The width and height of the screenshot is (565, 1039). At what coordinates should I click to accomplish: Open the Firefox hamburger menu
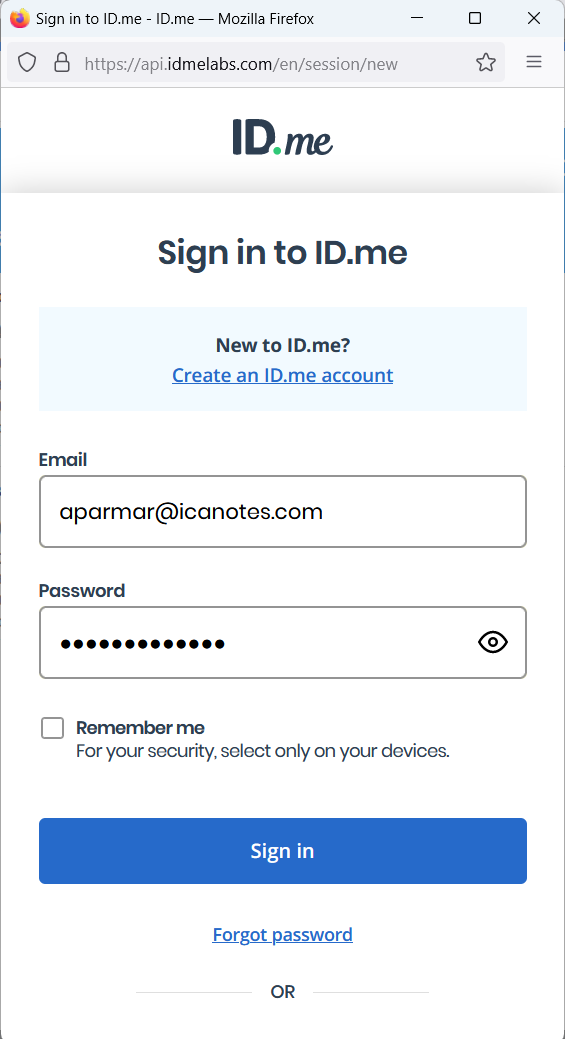[x=534, y=62]
